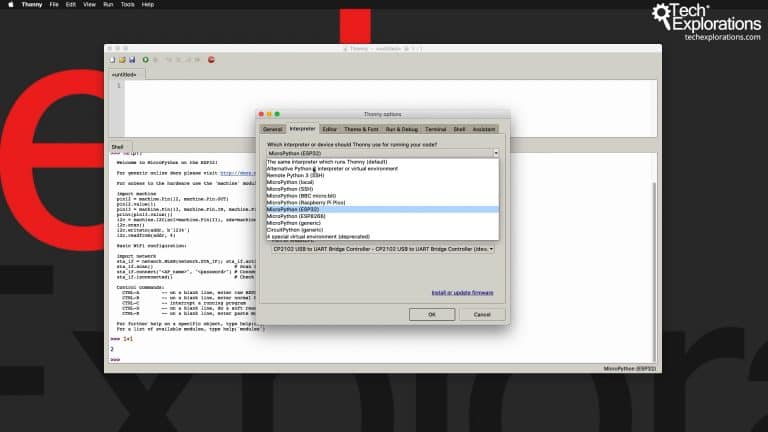Open the Tools menu
Viewport: 768px width, 432px height.
[127, 4]
